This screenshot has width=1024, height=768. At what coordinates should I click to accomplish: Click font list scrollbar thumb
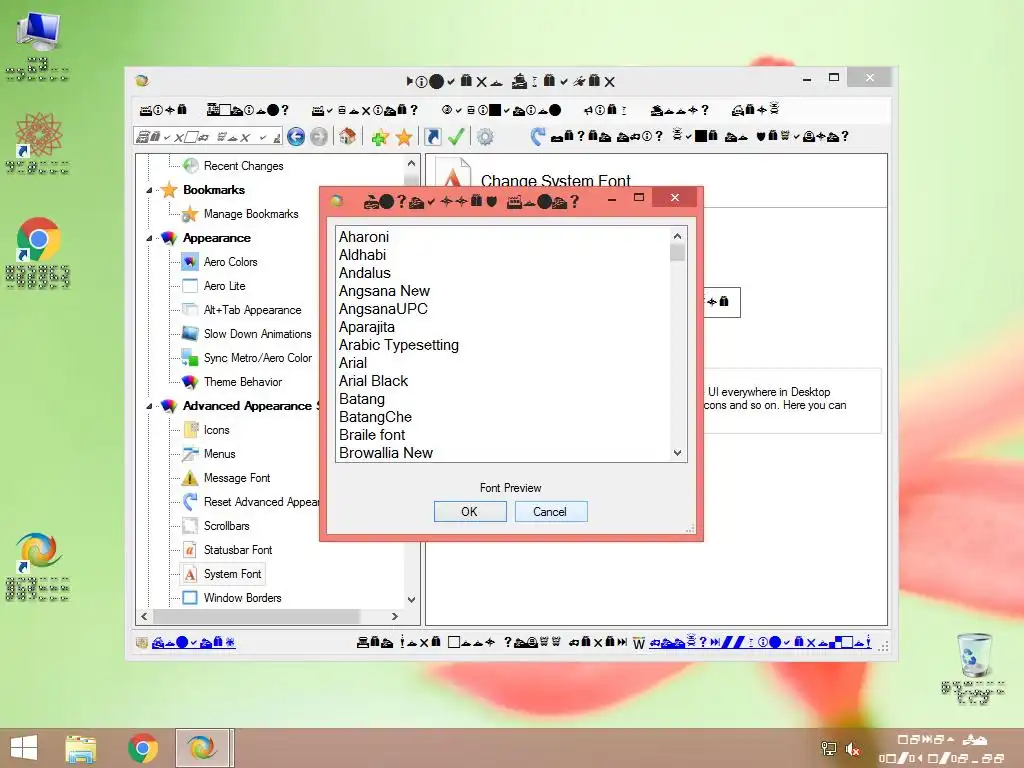click(x=677, y=253)
